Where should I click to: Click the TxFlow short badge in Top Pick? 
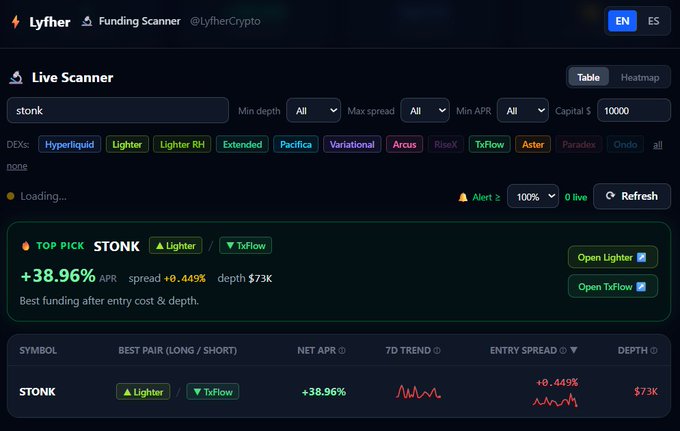coord(245,245)
